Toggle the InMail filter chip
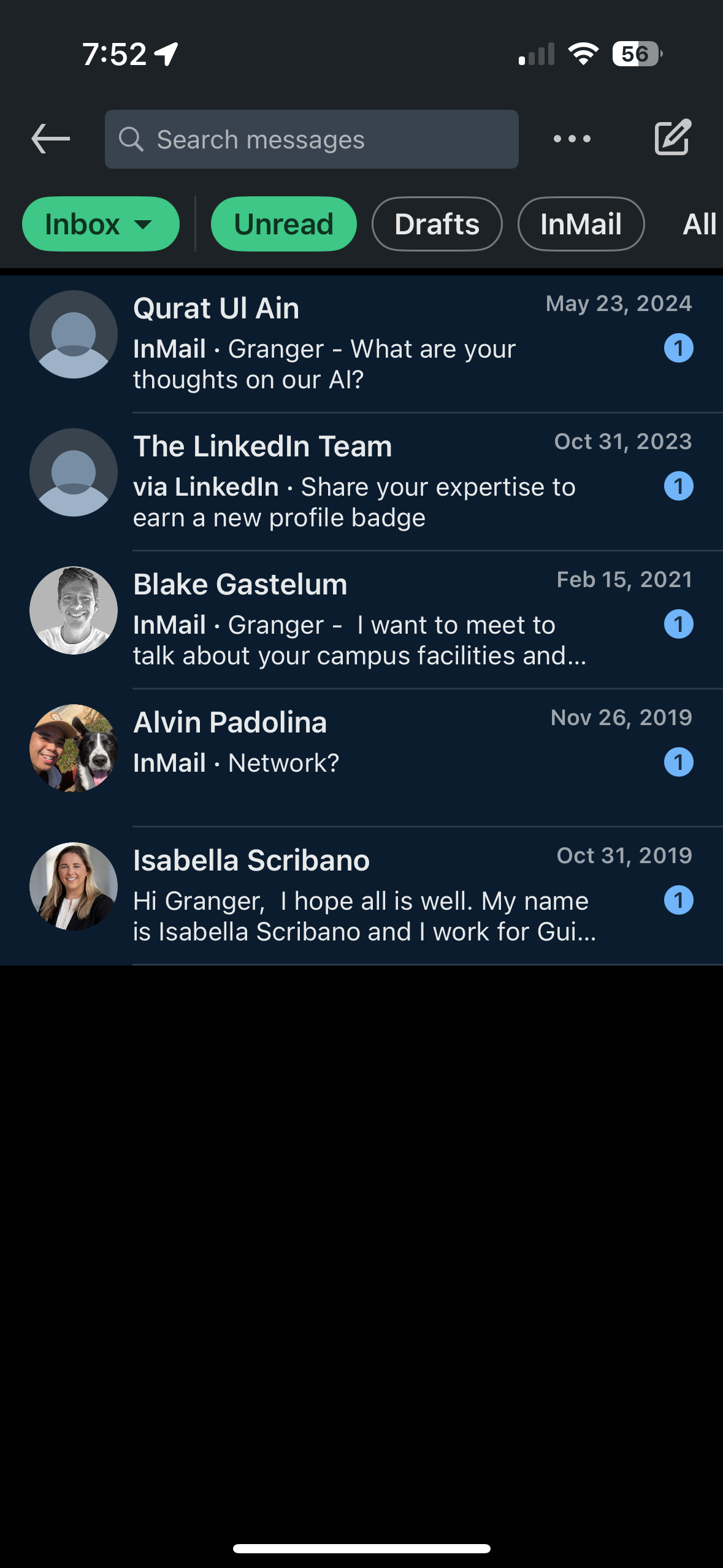Viewport: 723px width, 1568px height. (581, 224)
